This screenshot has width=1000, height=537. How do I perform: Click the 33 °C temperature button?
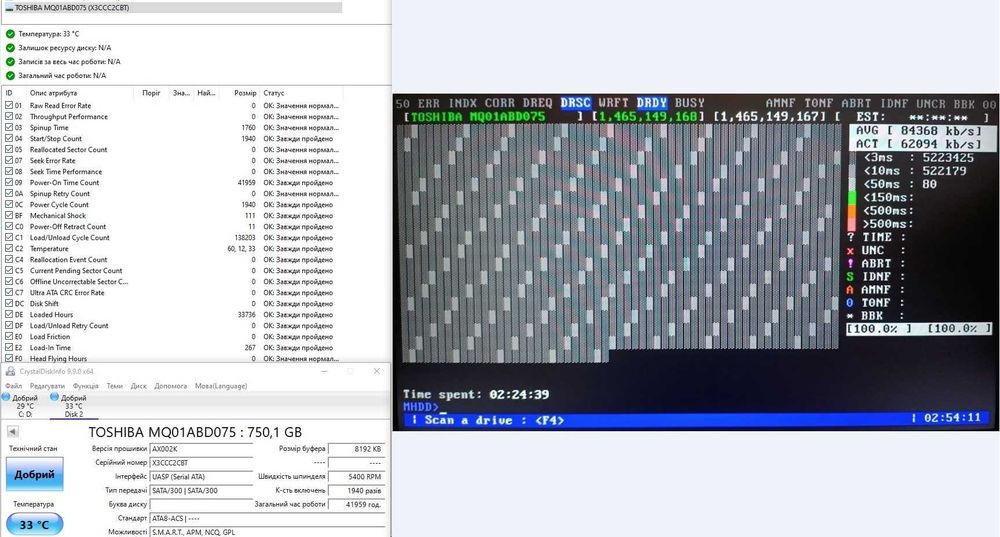tap(34, 525)
